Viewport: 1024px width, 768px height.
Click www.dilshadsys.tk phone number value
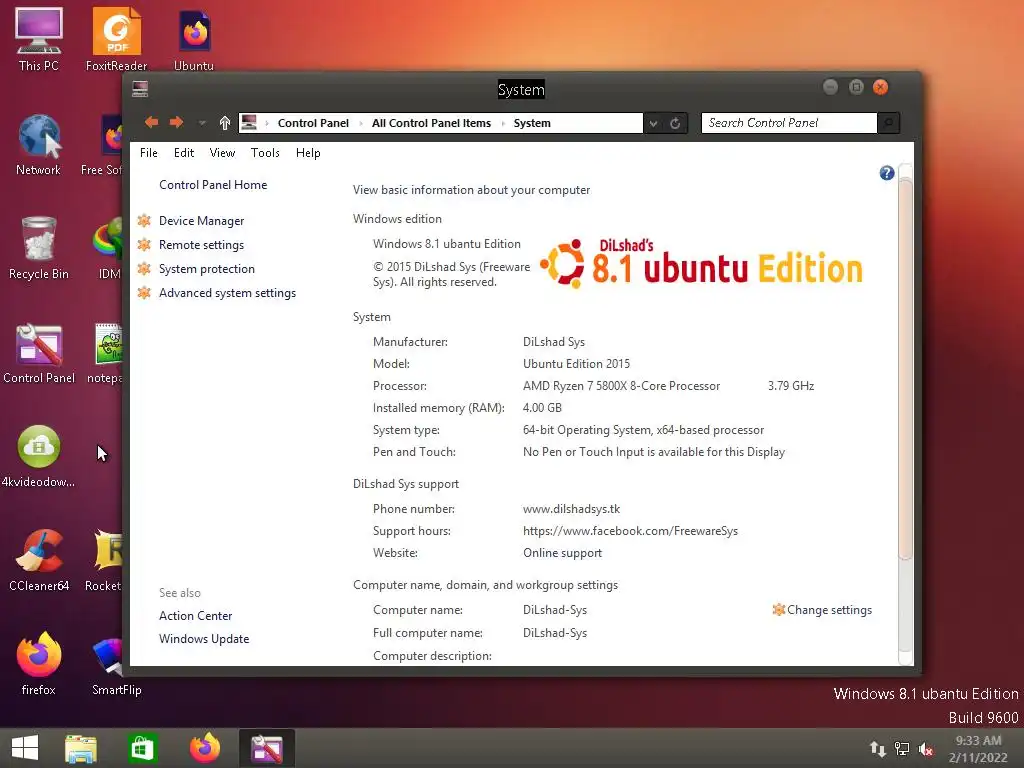click(x=571, y=509)
